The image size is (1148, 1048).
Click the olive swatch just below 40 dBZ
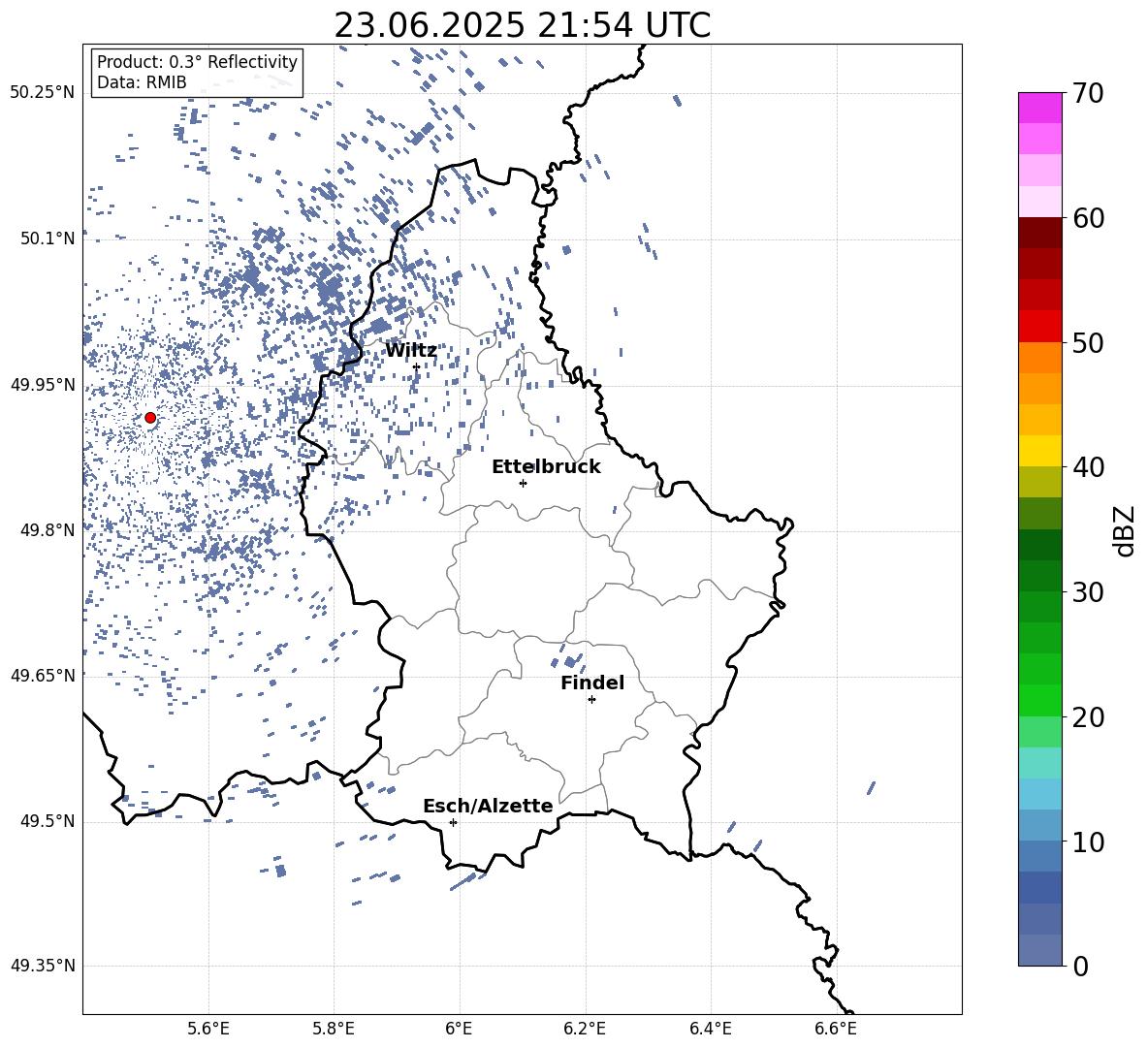(1039, 482)
